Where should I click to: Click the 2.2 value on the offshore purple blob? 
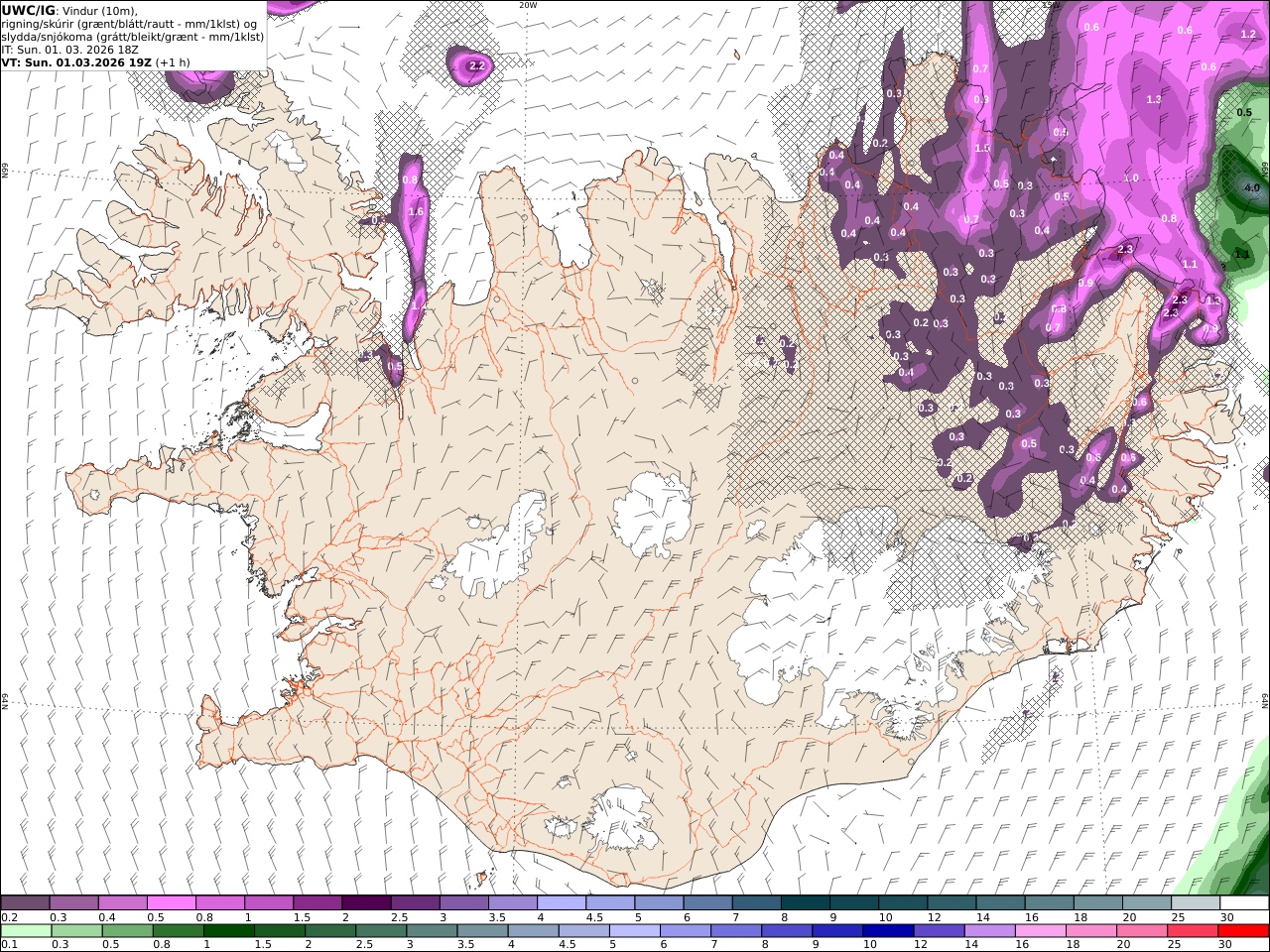click(476, 66)
